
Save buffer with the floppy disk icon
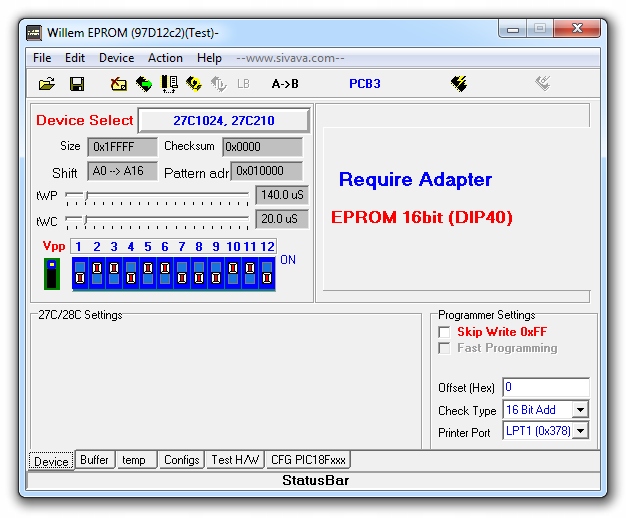coord(77,84)
